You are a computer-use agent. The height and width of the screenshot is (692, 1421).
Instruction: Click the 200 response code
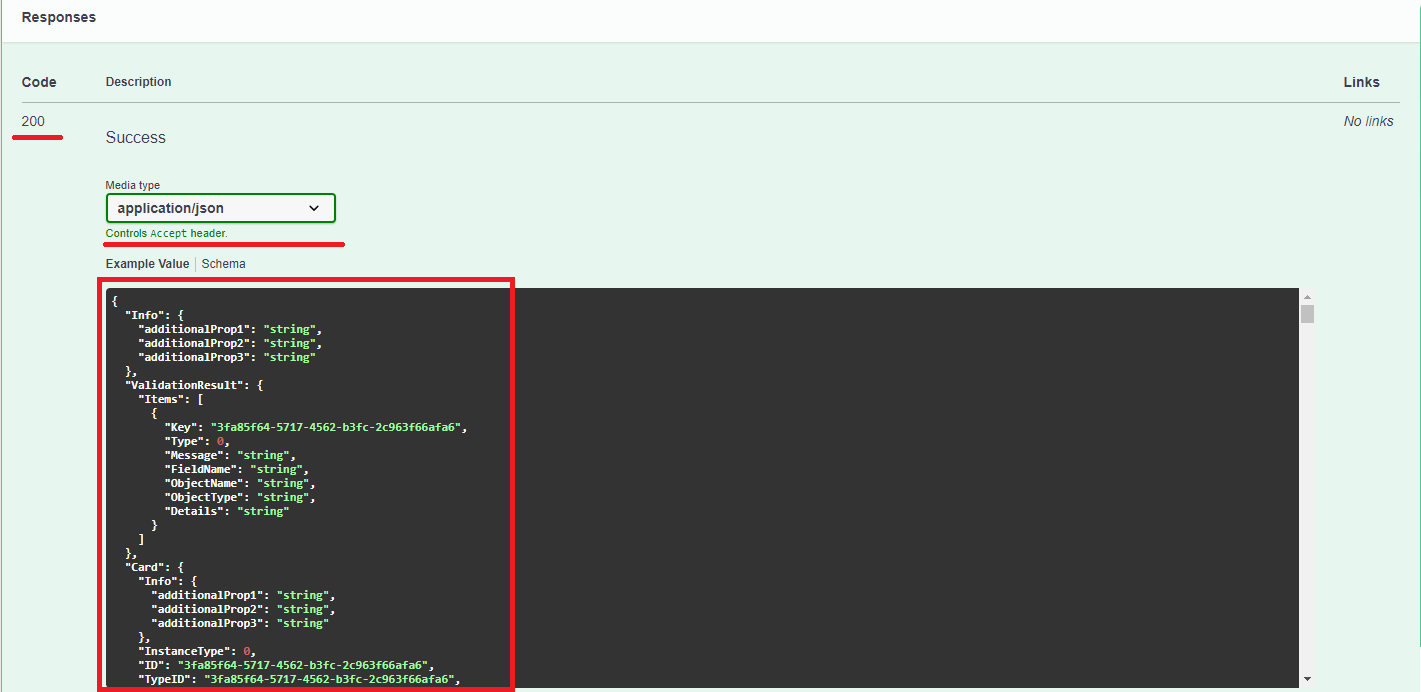coord(33,122)
